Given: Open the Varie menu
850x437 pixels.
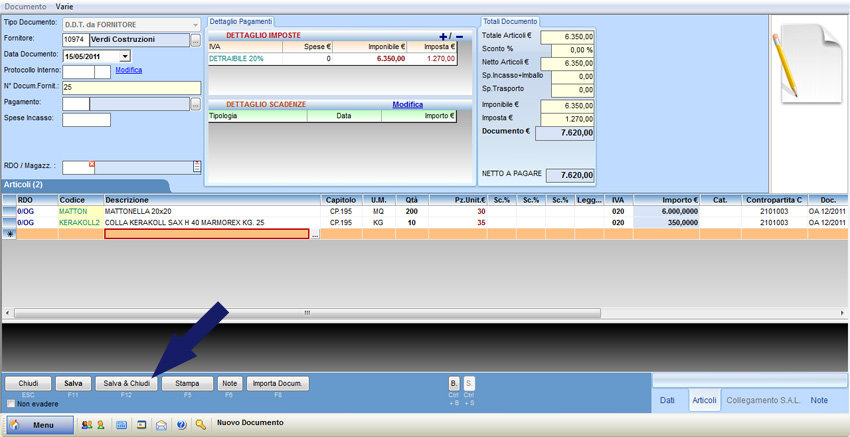Looking at the screenshot, I should 64,6.
